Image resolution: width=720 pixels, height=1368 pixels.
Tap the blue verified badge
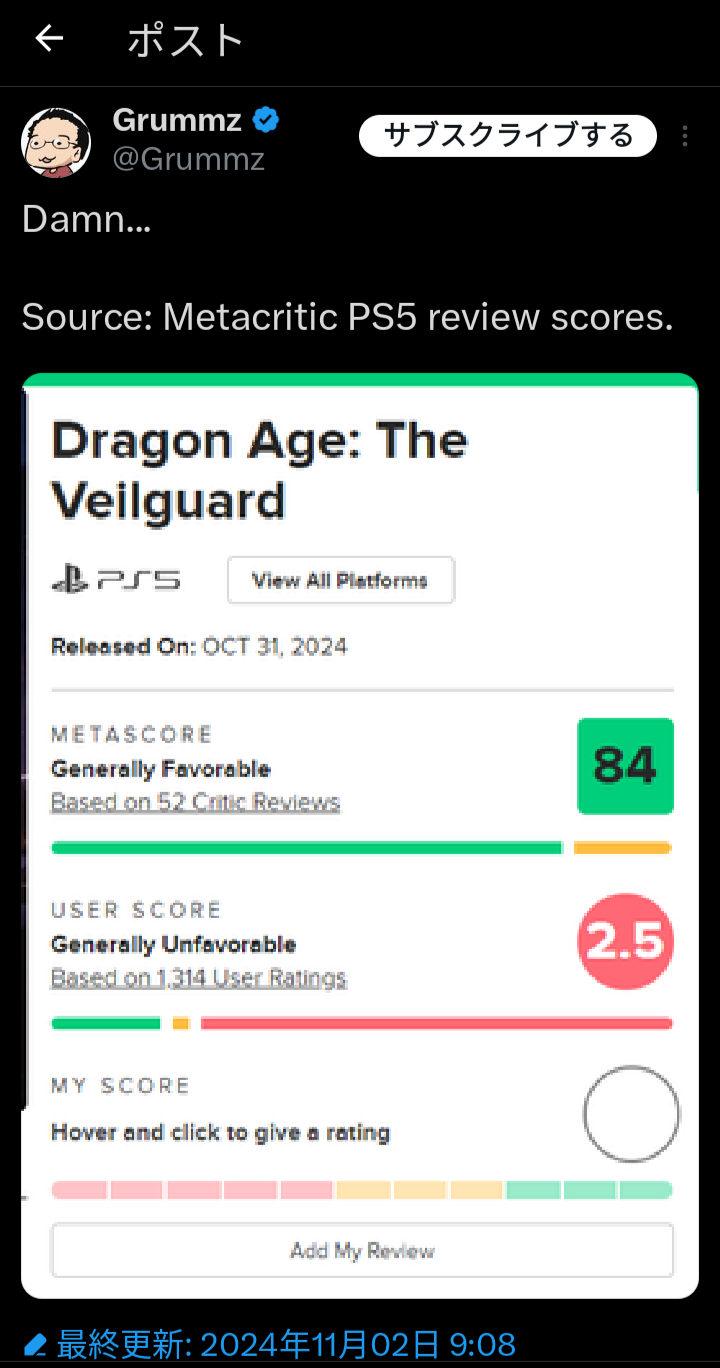click(265, 121)
